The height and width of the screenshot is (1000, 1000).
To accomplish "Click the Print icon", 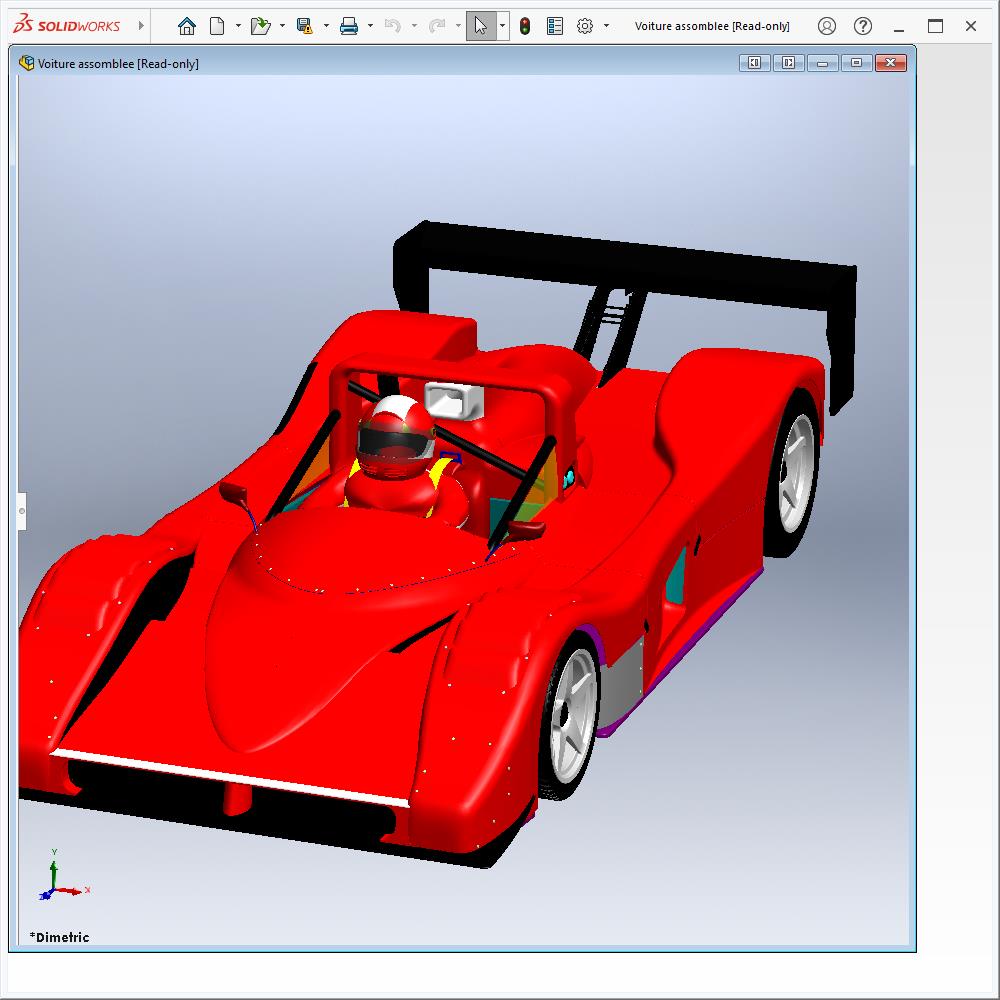I will click(x=349, y=26).
